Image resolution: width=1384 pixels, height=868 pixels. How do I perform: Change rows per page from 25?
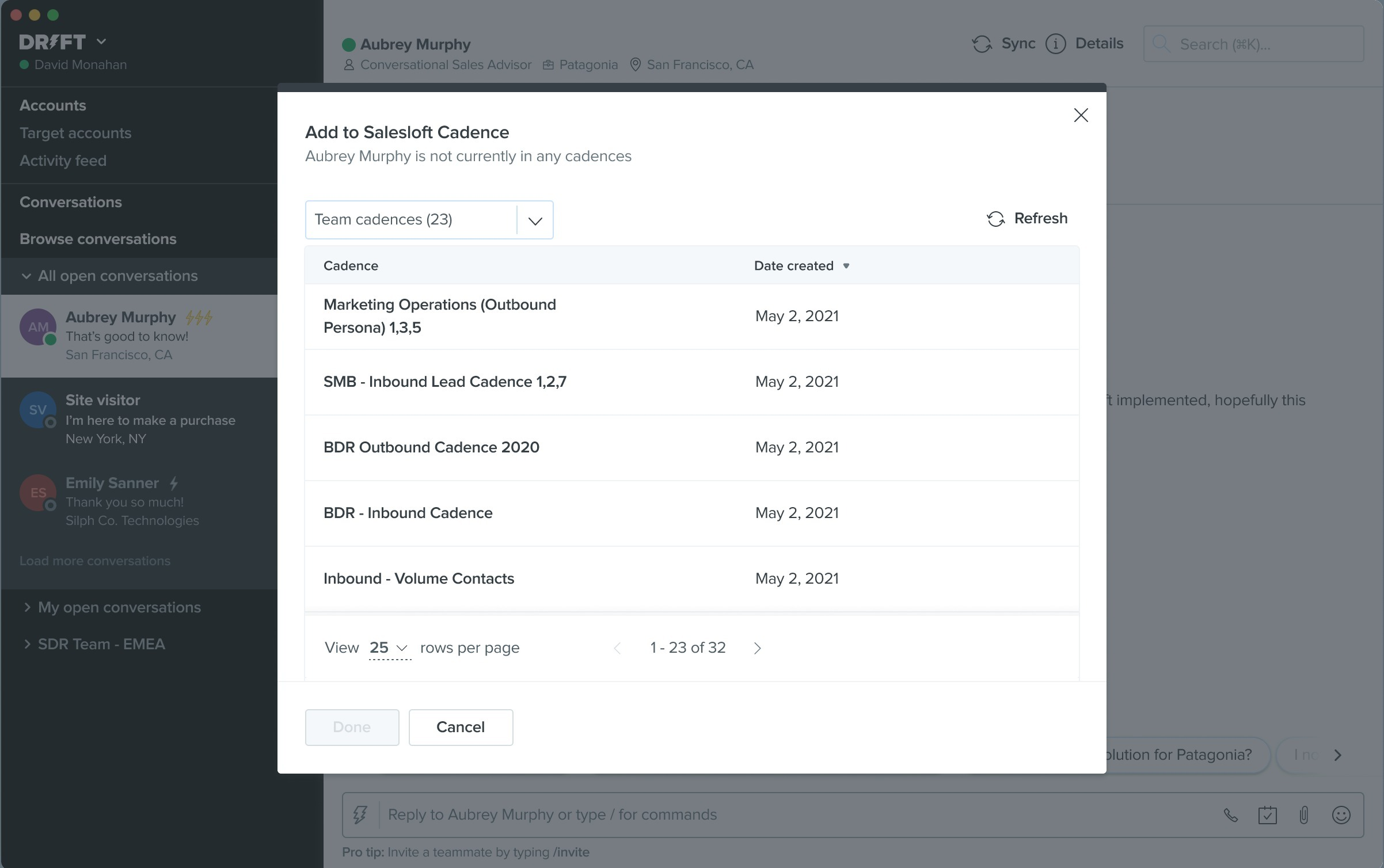coord(389,648)
